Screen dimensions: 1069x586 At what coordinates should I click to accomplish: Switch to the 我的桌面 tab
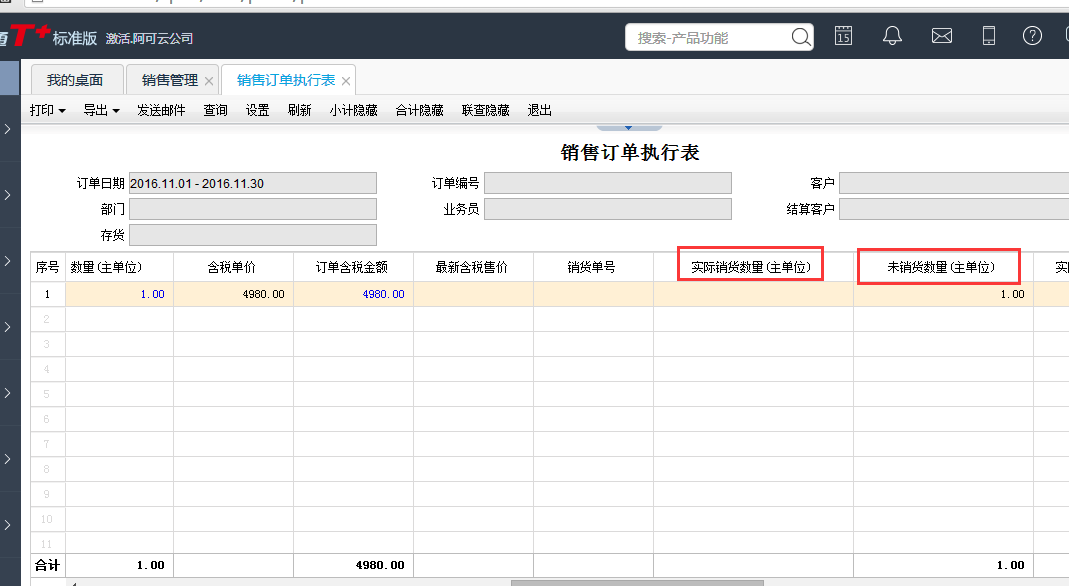coord(75,80)
